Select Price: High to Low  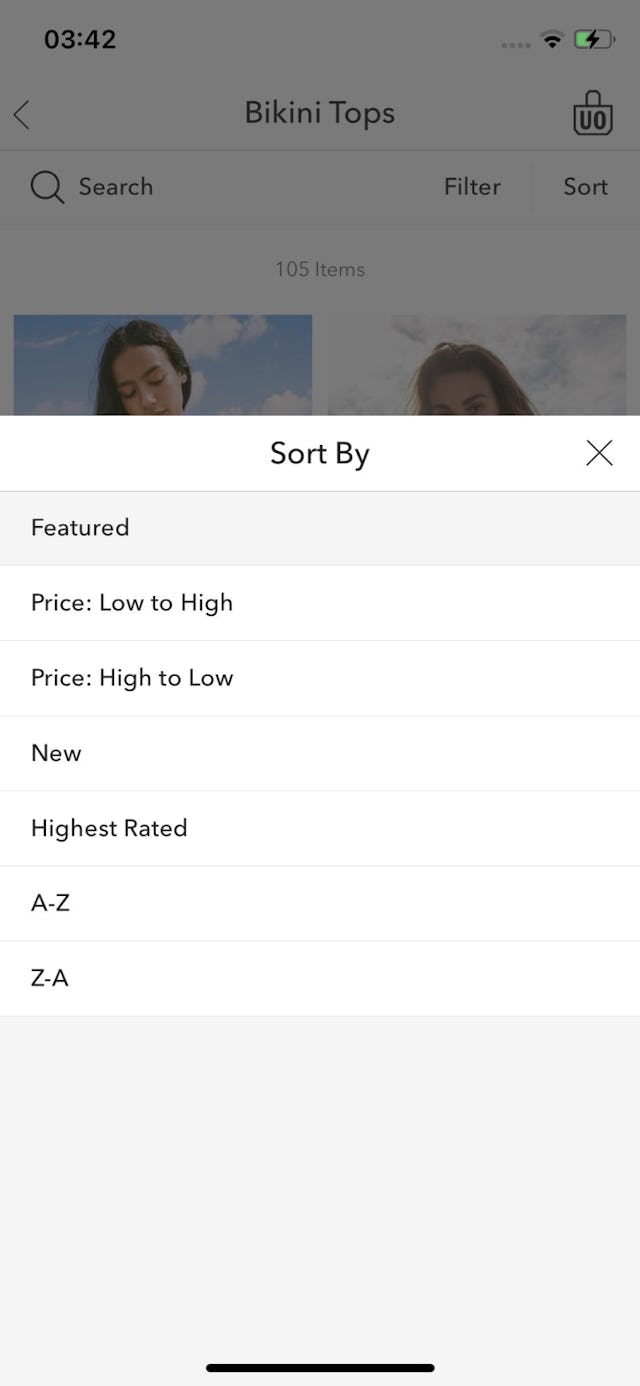click(132, 678)
